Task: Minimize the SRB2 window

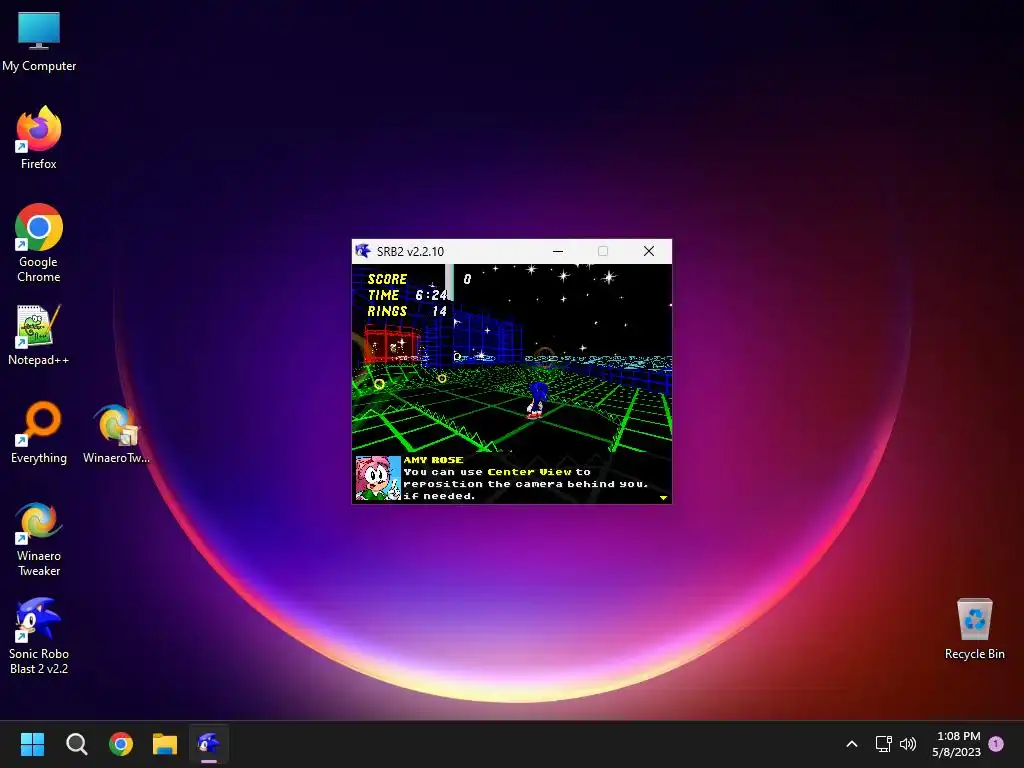Action: click(x=558, y=251)
